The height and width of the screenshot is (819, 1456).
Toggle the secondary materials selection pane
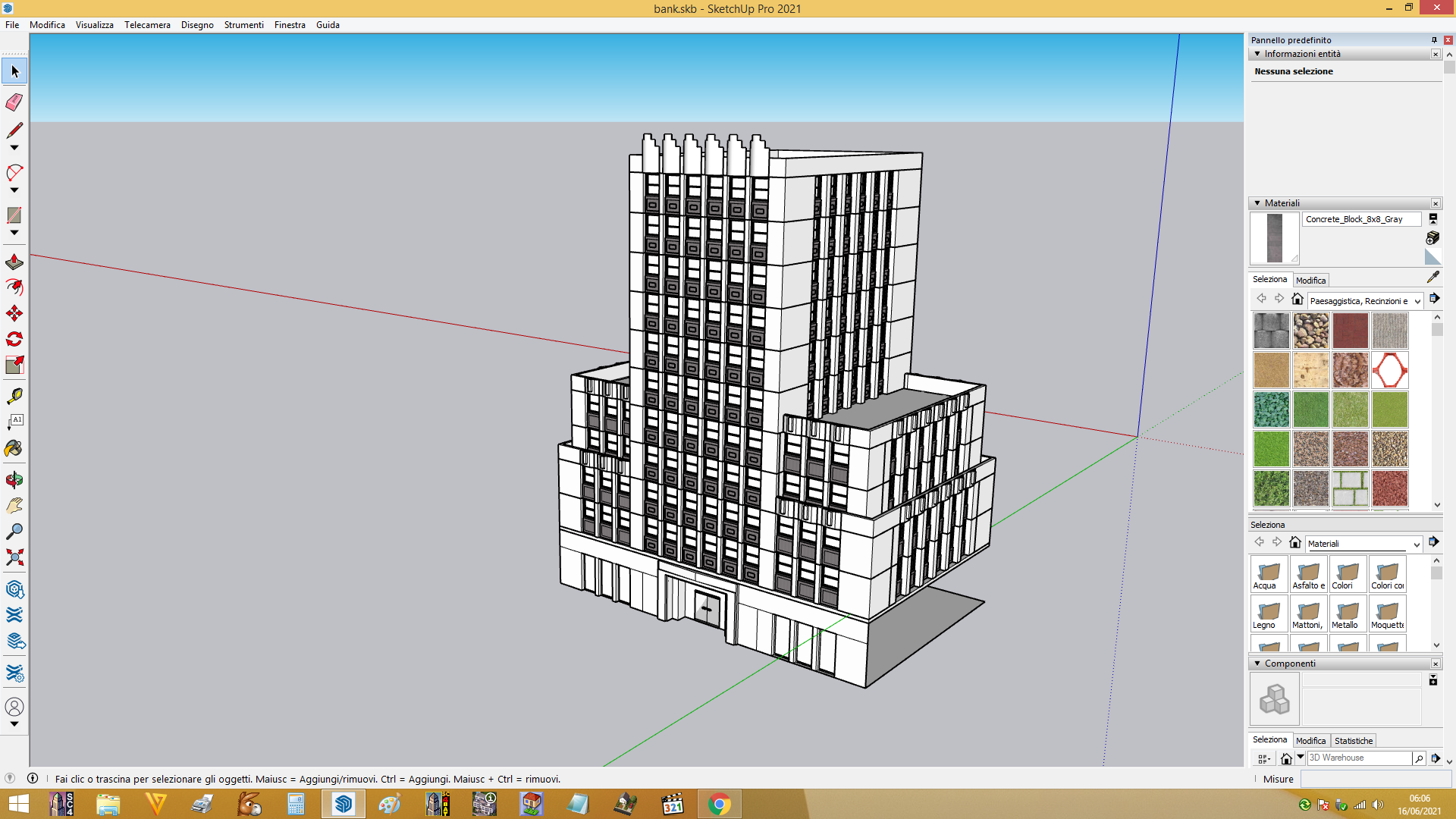click(x=1433, y=219)
